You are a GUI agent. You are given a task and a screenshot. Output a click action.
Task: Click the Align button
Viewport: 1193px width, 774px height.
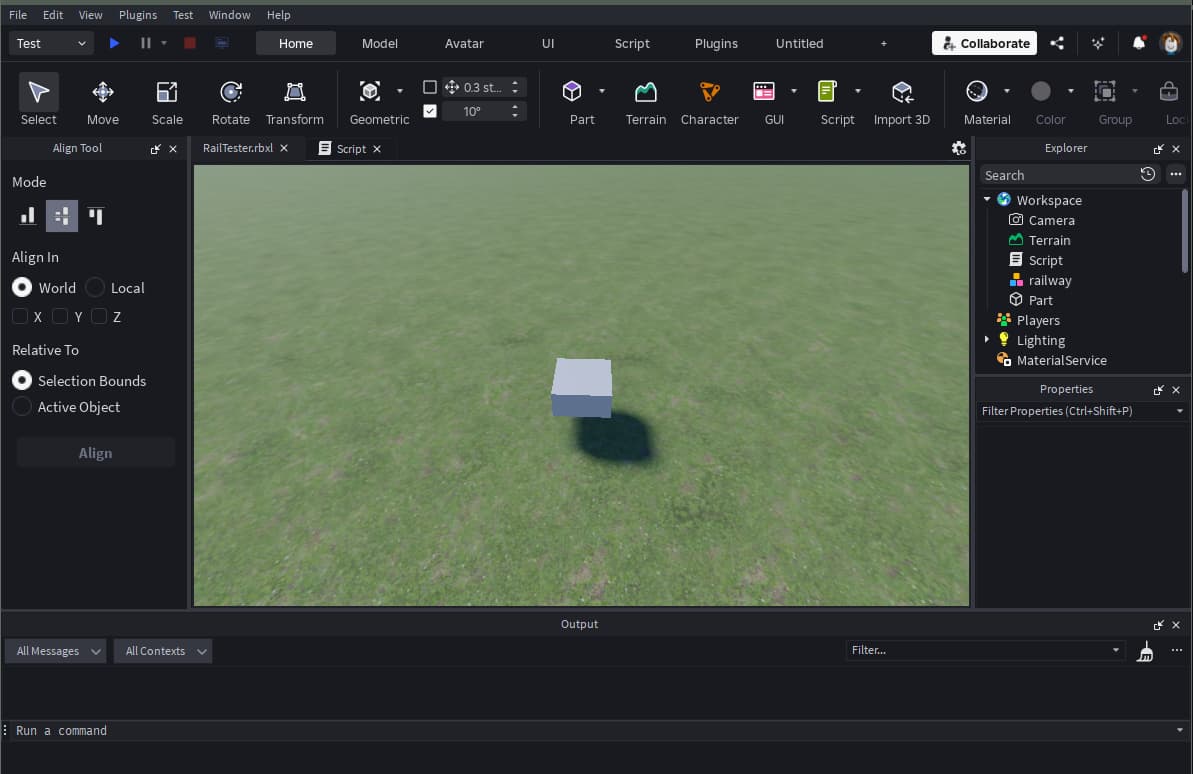tap(95, 453)
